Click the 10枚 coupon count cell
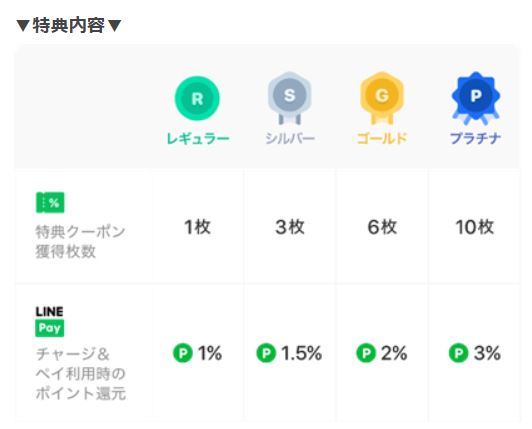The width and height of the screenshot is (532, 429). tap(474, 227)
